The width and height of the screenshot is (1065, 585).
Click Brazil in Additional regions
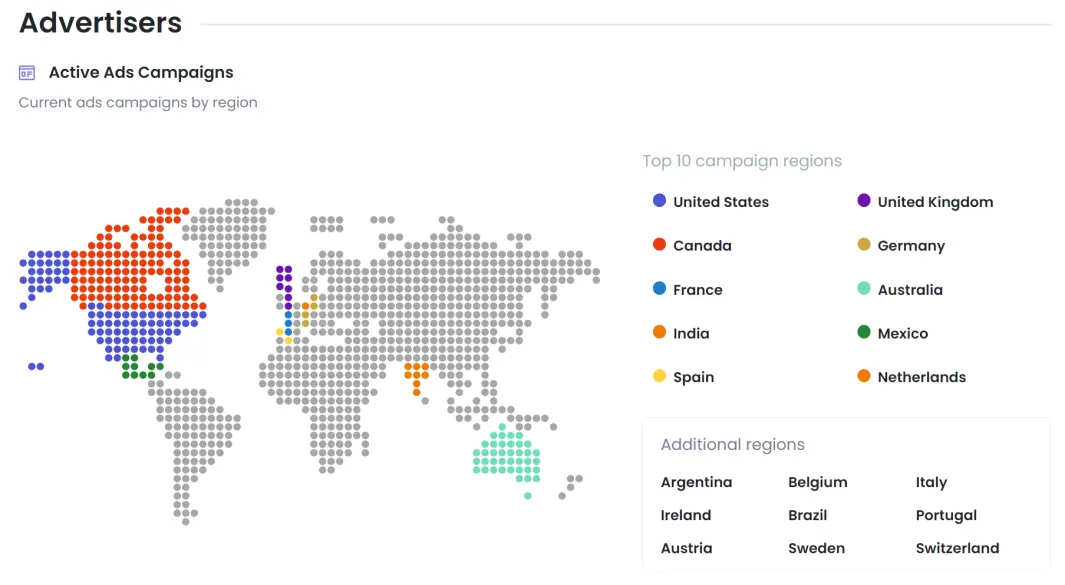pyautogui.click(x=807, y=515)
